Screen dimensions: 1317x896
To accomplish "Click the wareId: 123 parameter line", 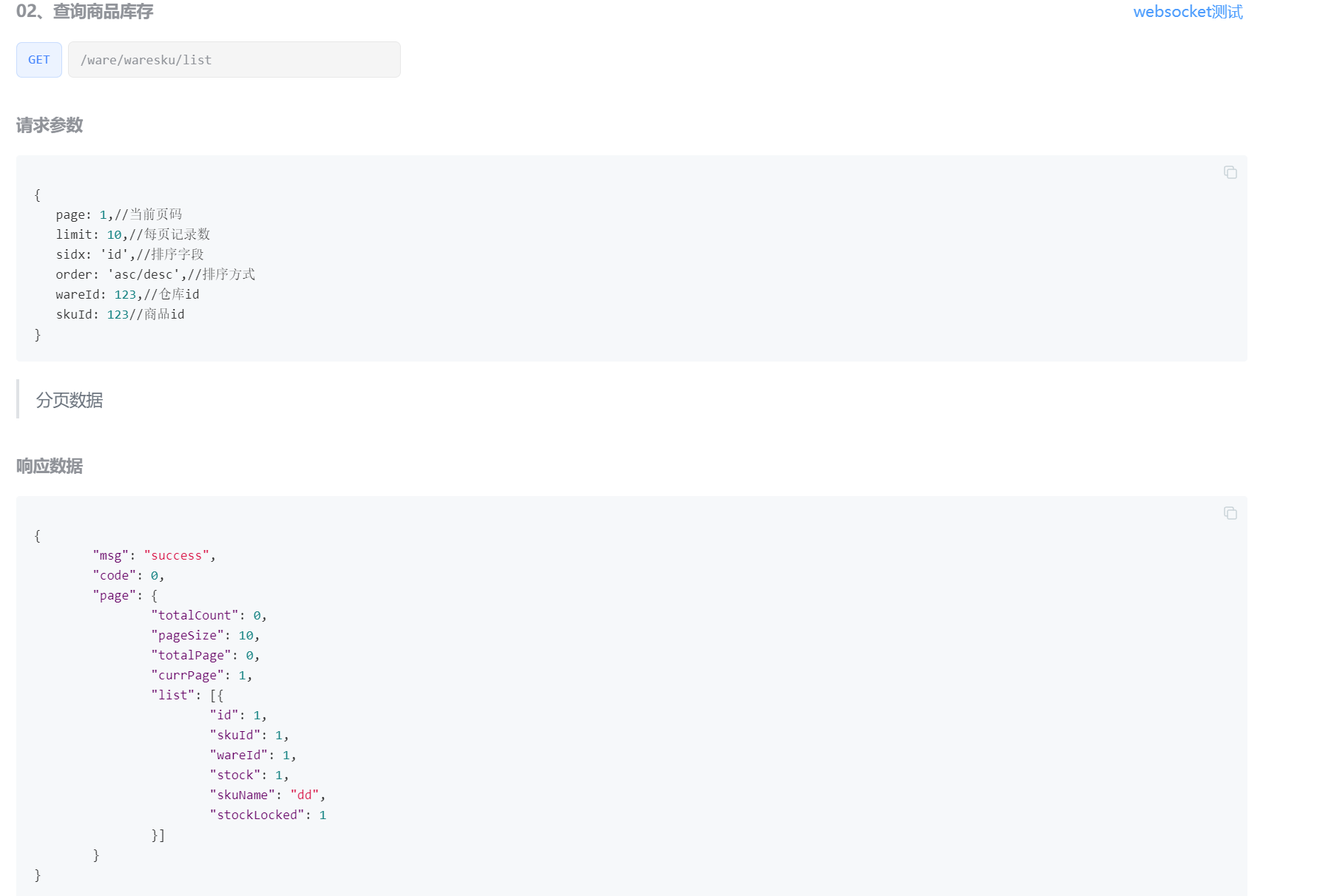I will pyautogui.click(x=128, y=294).
